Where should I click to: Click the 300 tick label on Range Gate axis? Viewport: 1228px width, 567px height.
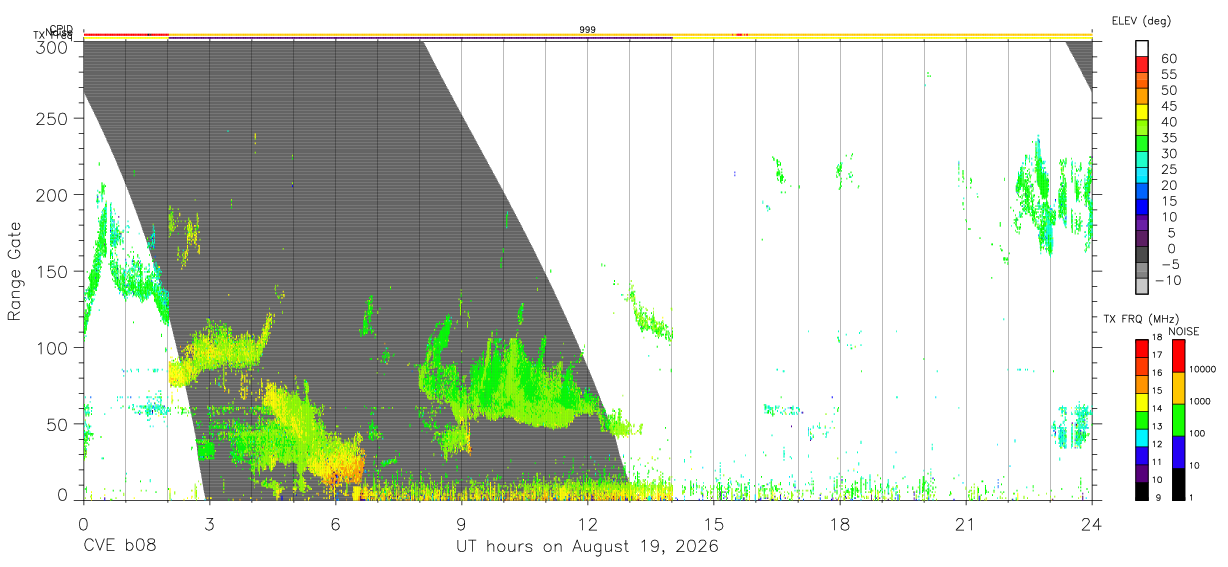point(52,46)
